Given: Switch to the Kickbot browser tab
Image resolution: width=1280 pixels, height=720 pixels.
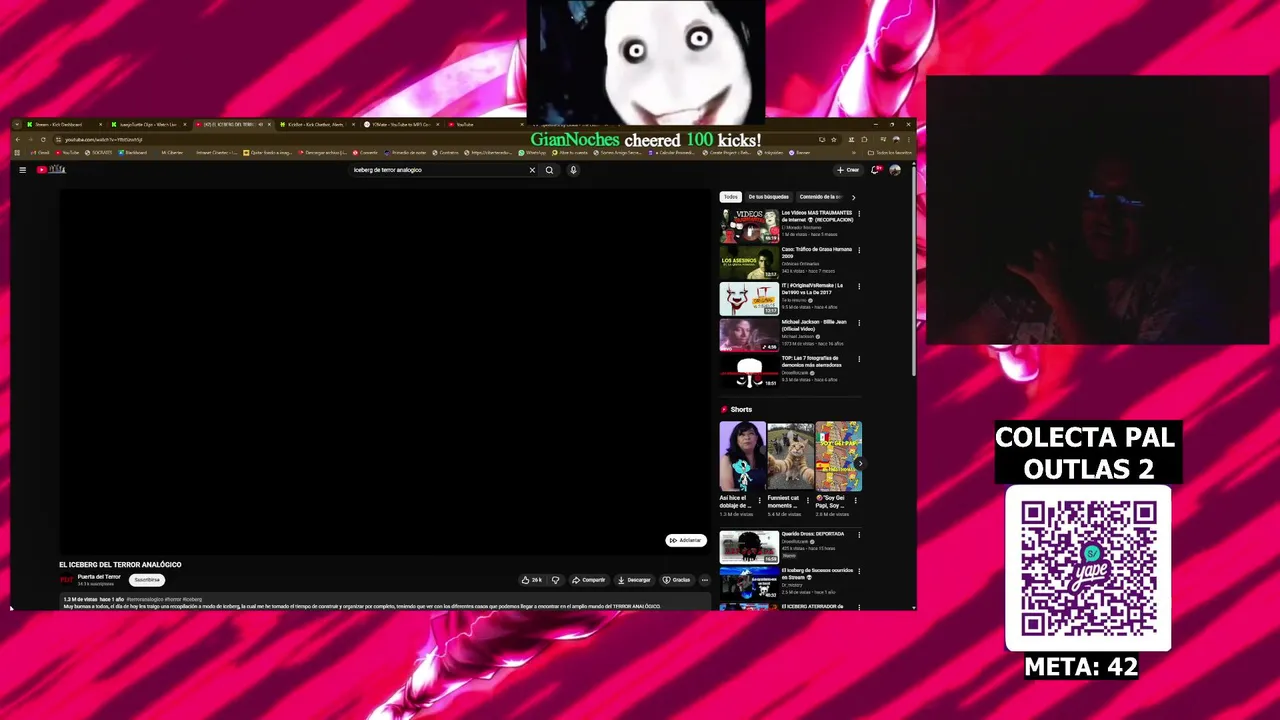Looking at the screenshot, I should (316, 125).
